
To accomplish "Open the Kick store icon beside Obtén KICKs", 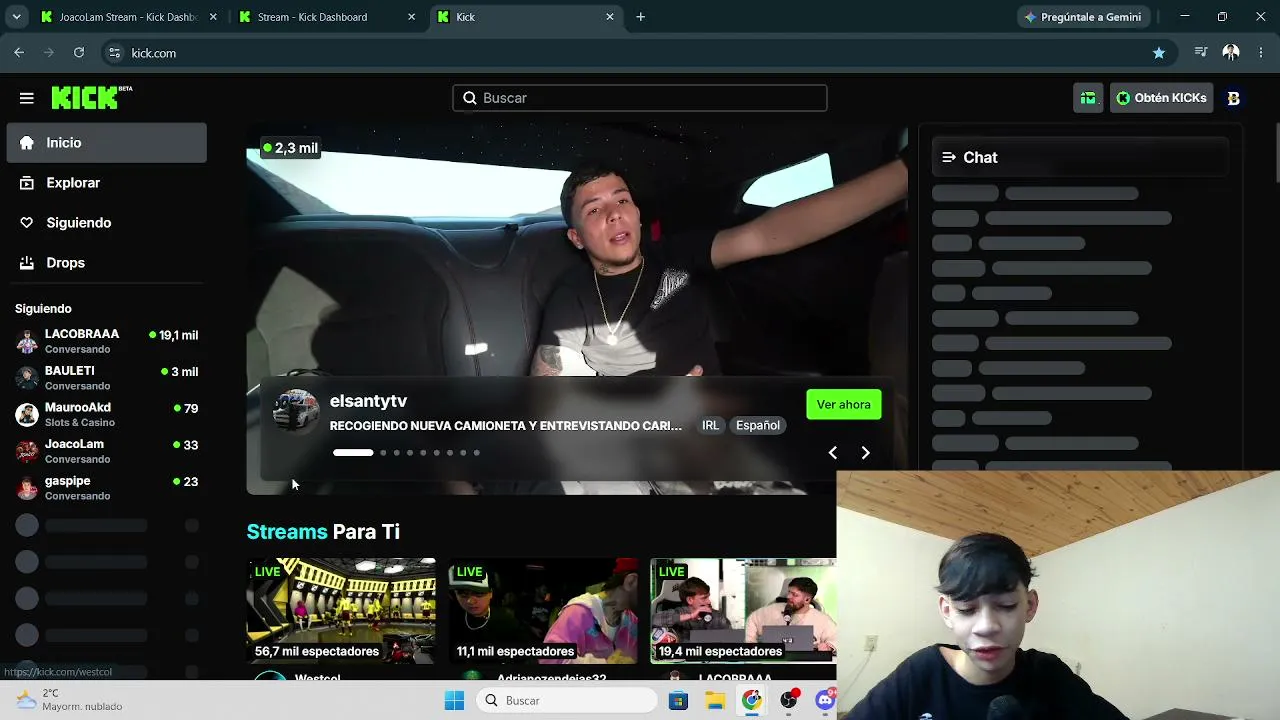I will pos(1088,98).
